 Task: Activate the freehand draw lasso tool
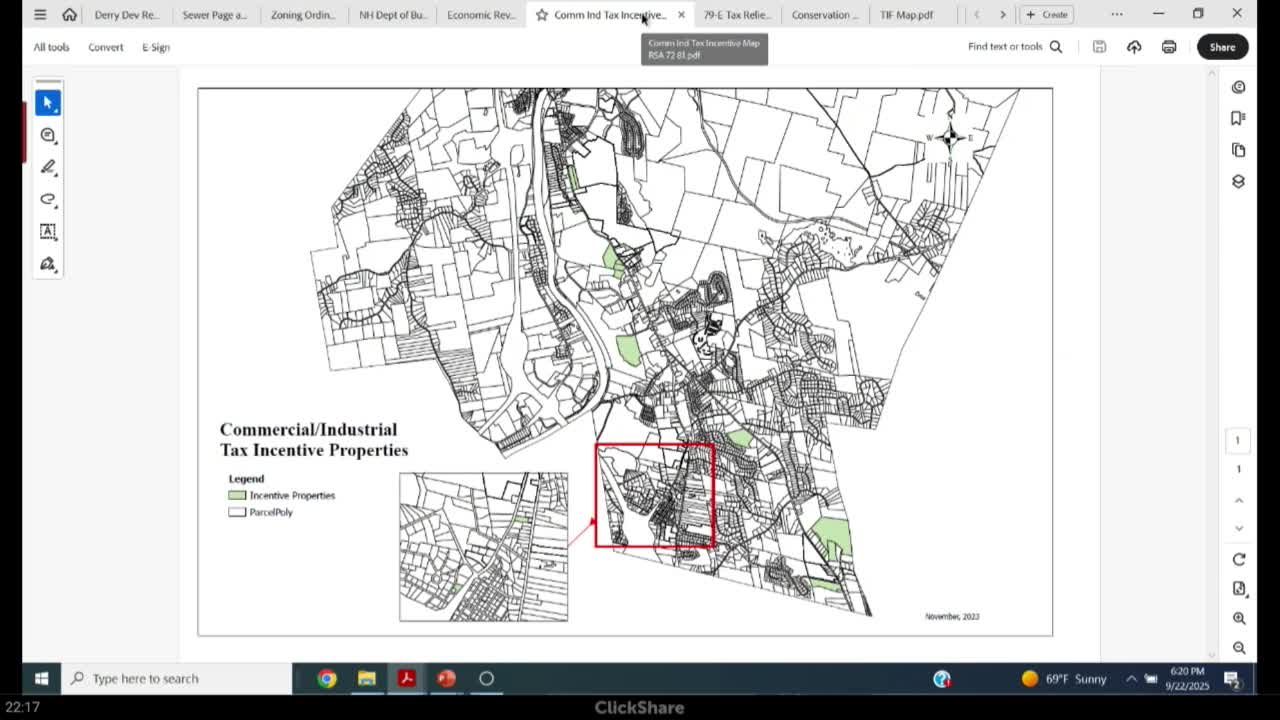pyautogui.click(x=47, y=199)
